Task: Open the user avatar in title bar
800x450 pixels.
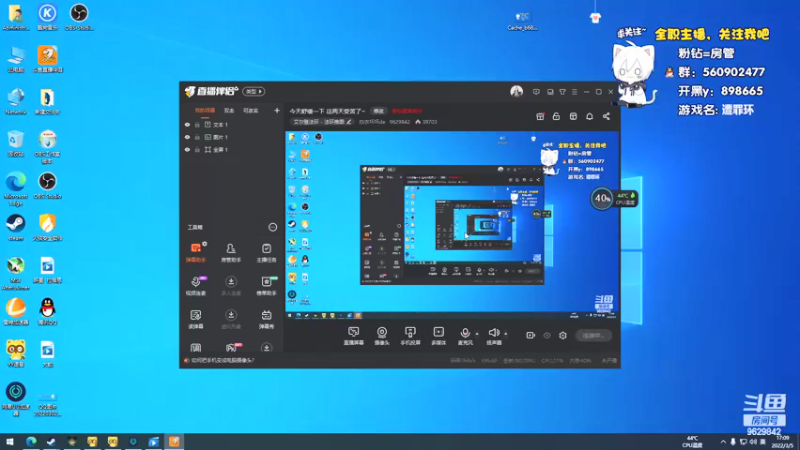Action: coord(516,91)
